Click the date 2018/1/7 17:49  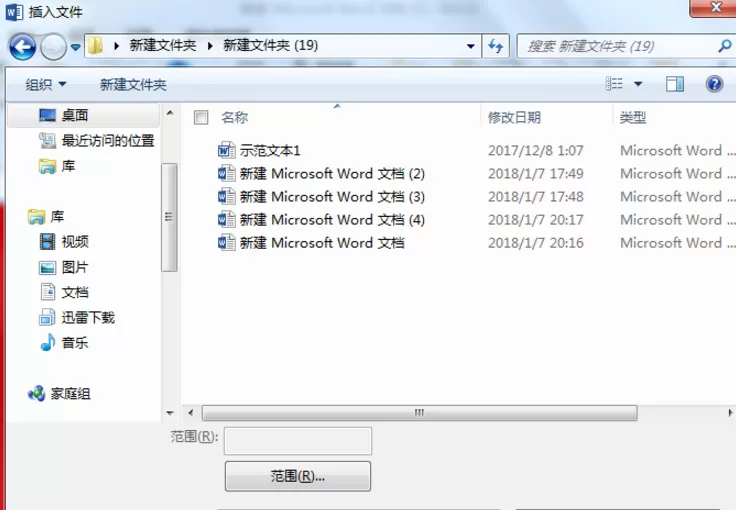click(536, 174)
